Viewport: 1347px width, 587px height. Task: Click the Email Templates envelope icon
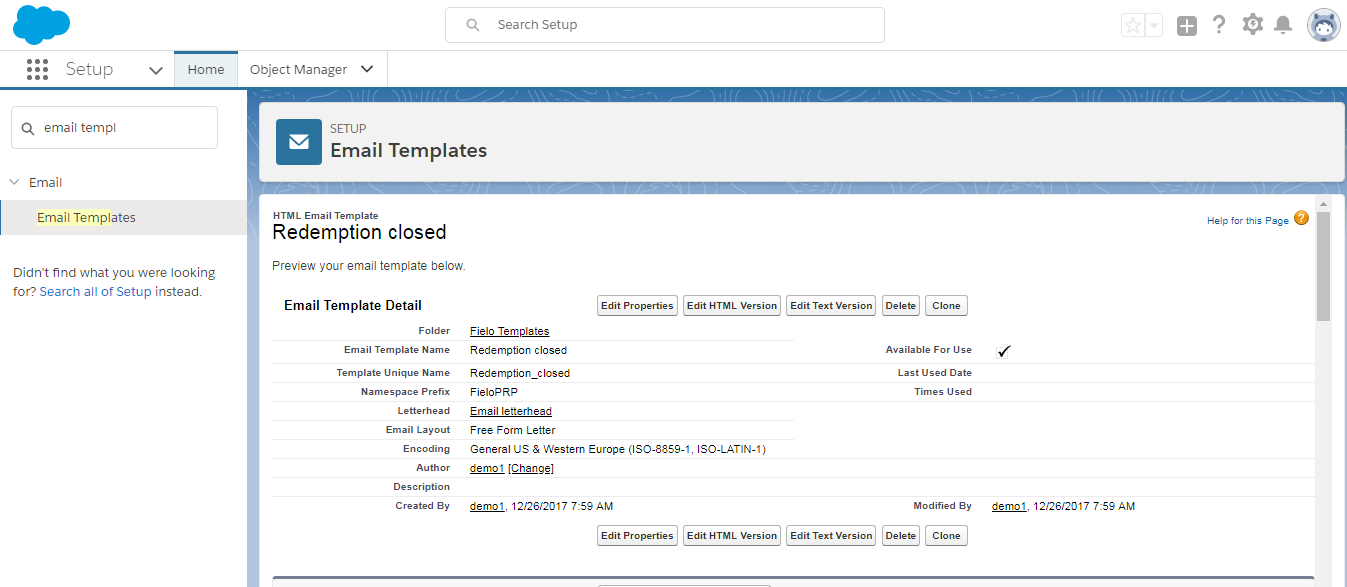click(299, 141)
